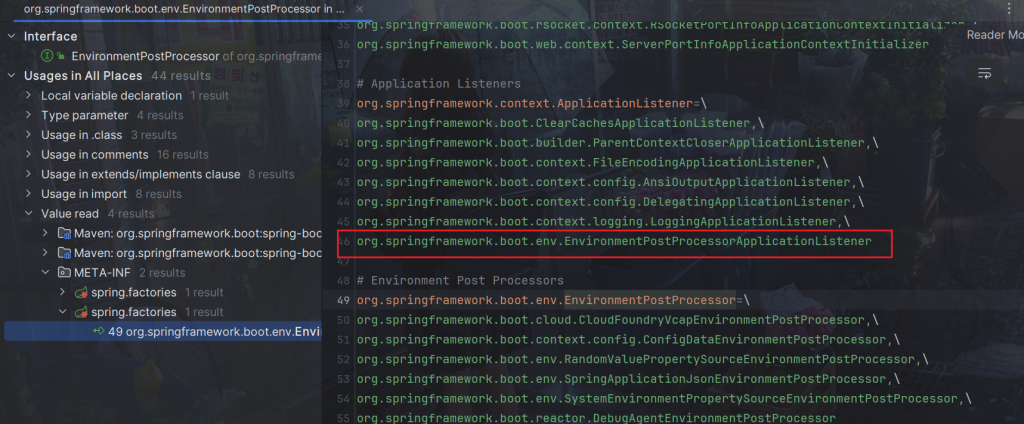Click the usage arrow icon on line 49 result
Screen dimensions: 1024x424
(98, 332)
